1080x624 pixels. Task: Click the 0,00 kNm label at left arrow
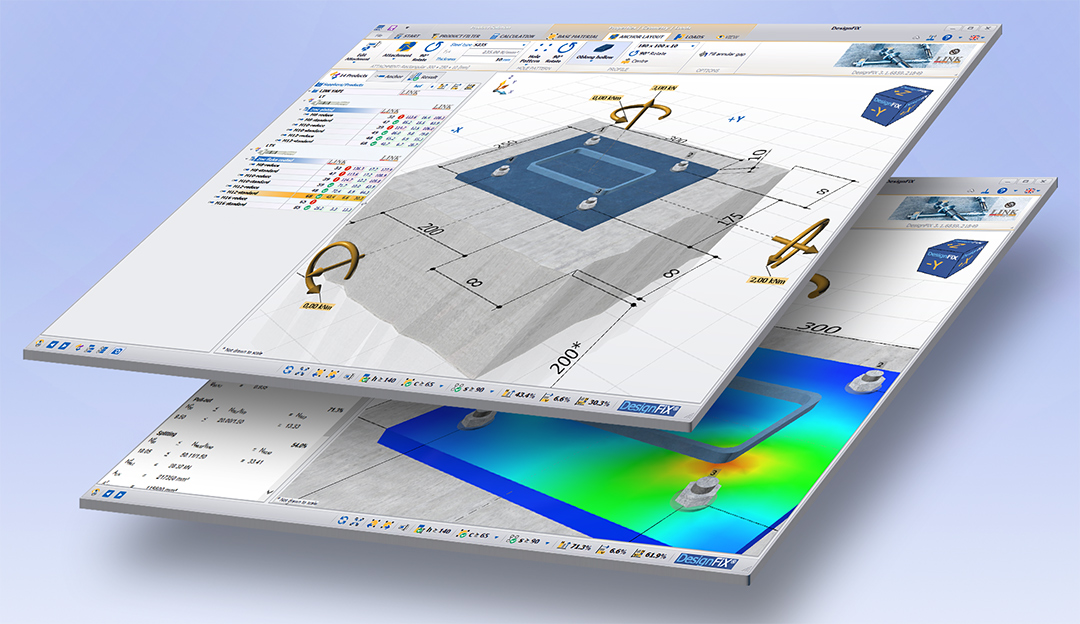317,305
